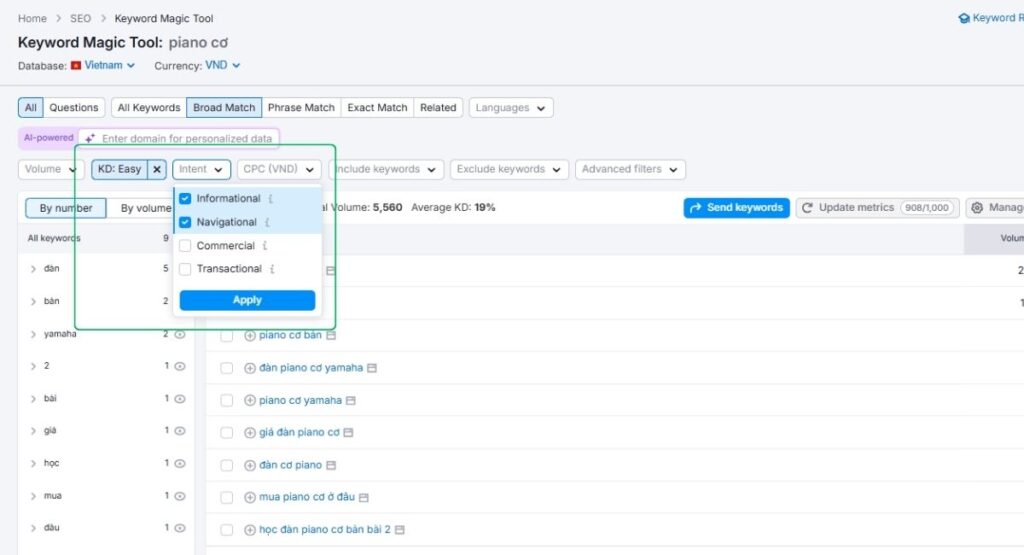Check the Transactional intent checkbox

185,269
